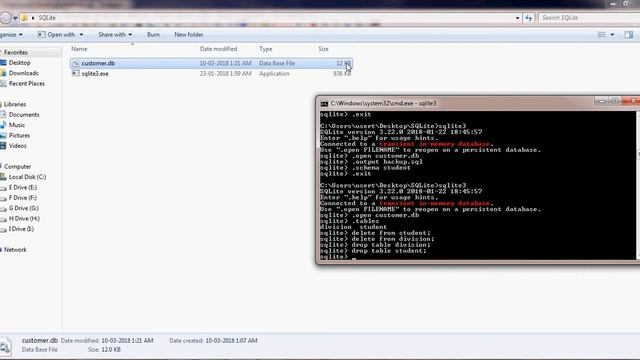This screenshot has height=360, width=640.
Task: Open the Local Disk (C:) drive icon
Action: 3,177
